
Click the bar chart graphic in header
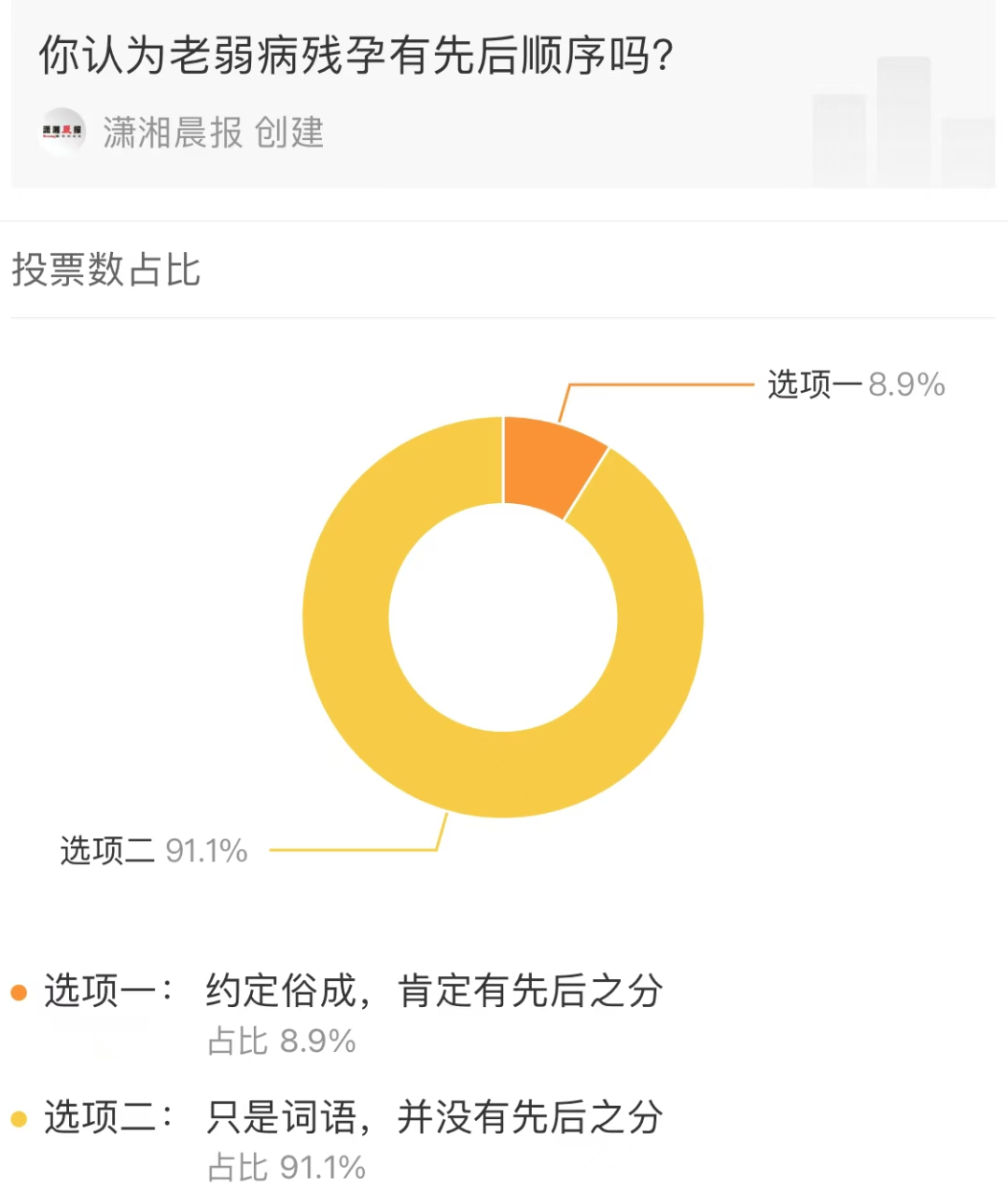coord(903,123)
